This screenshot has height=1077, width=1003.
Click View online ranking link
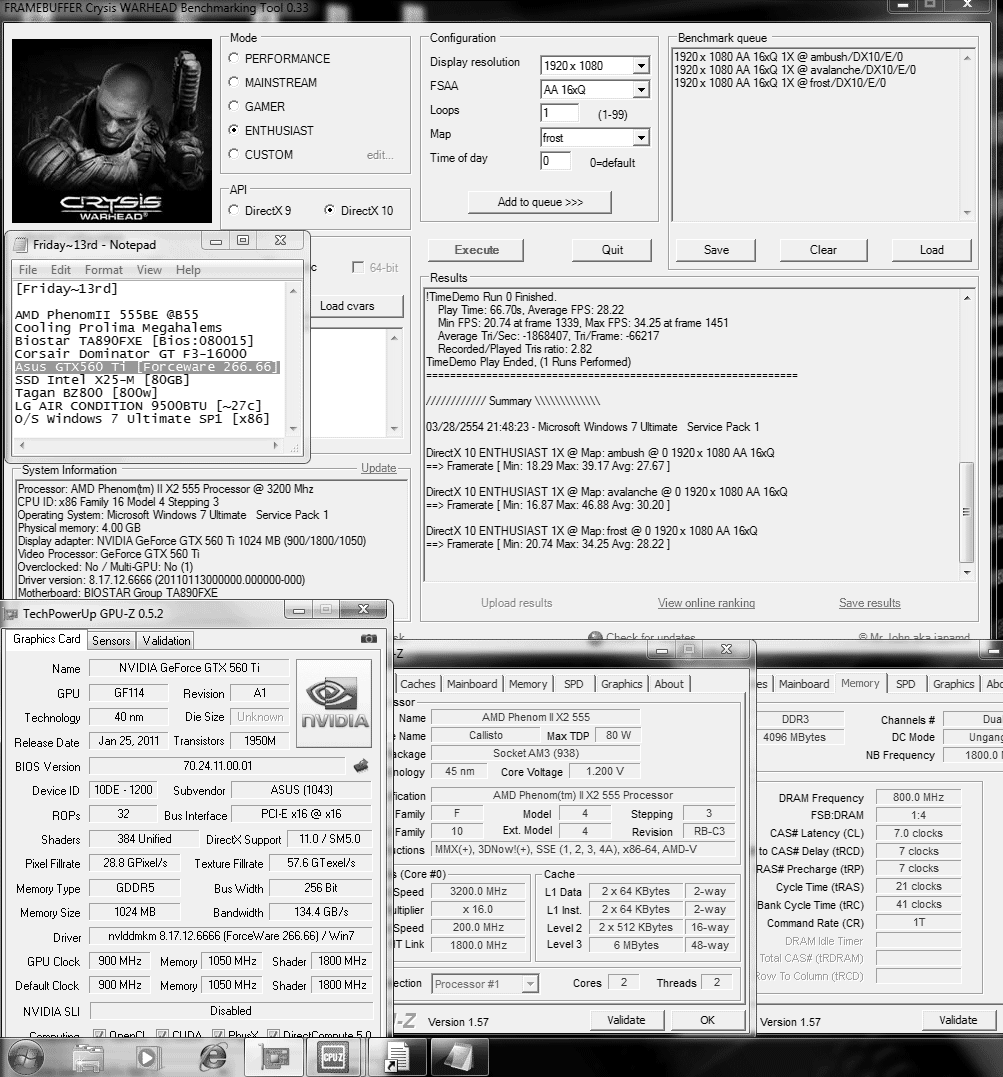[706, 603]
